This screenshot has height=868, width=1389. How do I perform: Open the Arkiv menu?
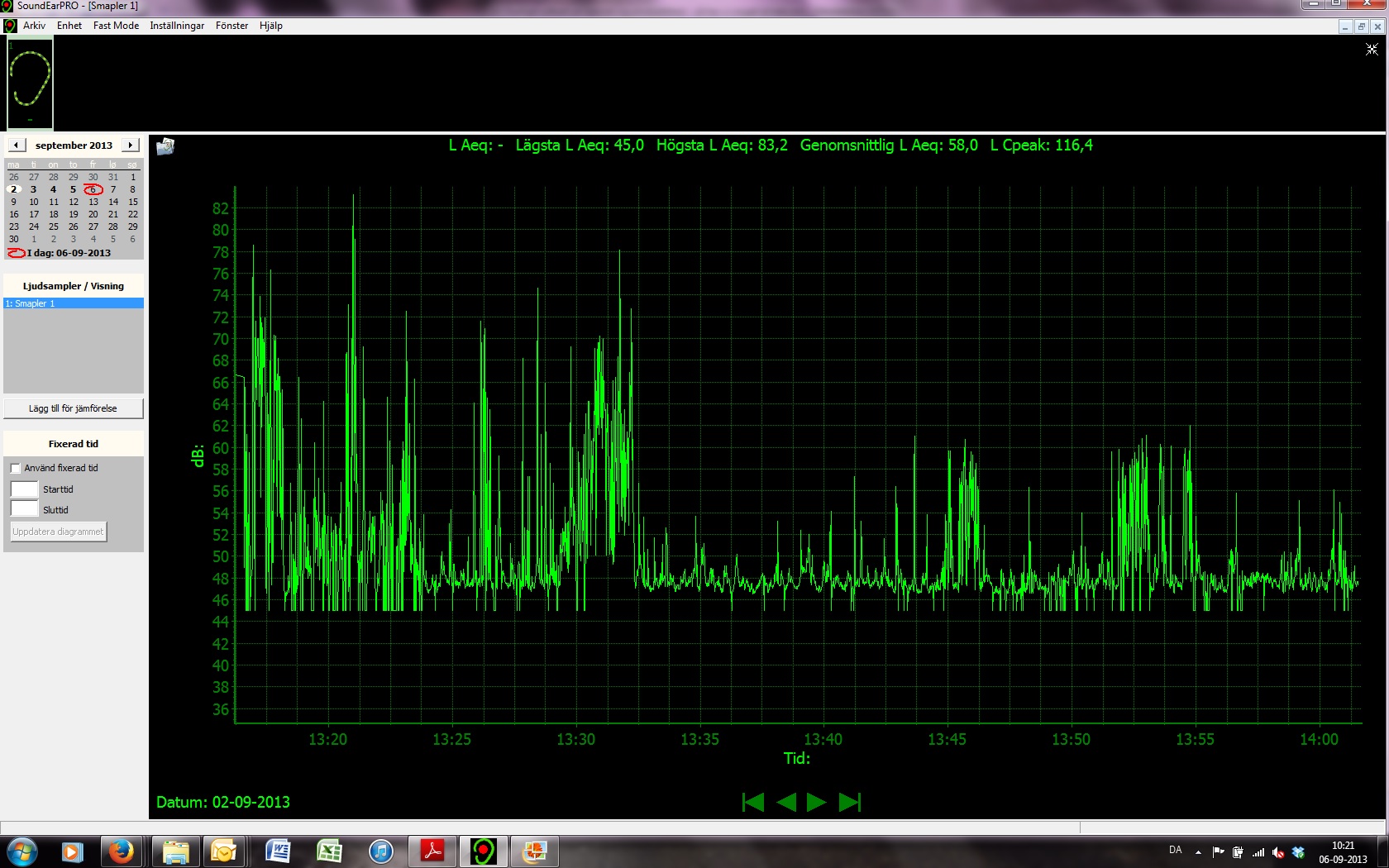click(x=34, y=26)
